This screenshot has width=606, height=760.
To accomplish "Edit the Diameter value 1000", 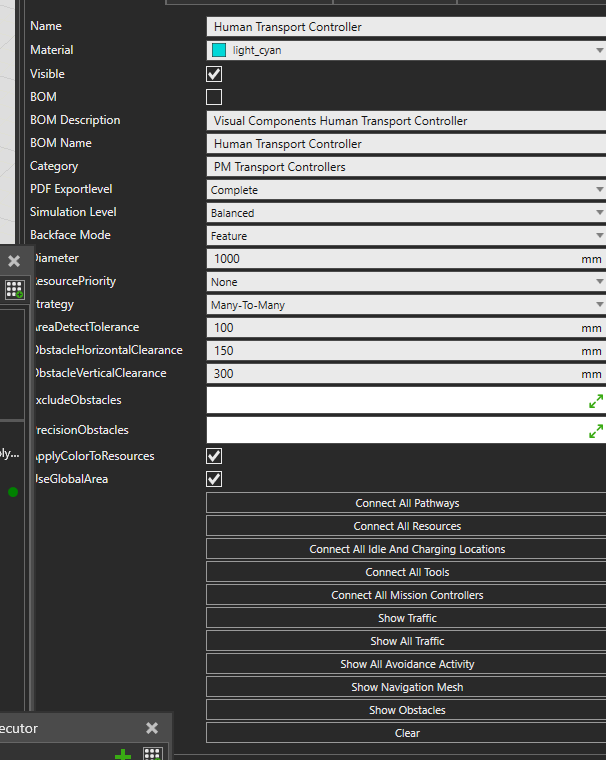I will [406, 259].
